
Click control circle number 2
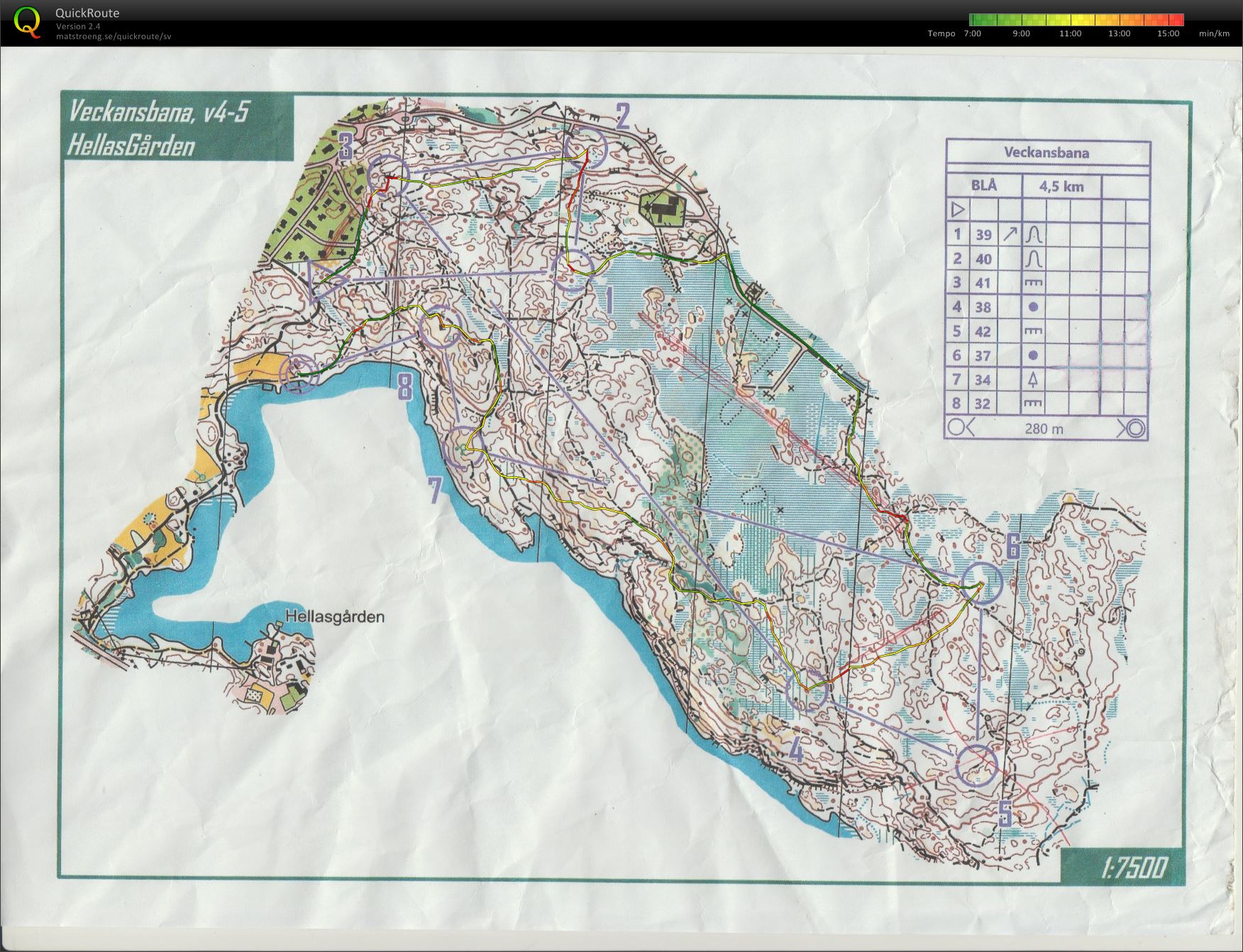(x=587, y=150)
